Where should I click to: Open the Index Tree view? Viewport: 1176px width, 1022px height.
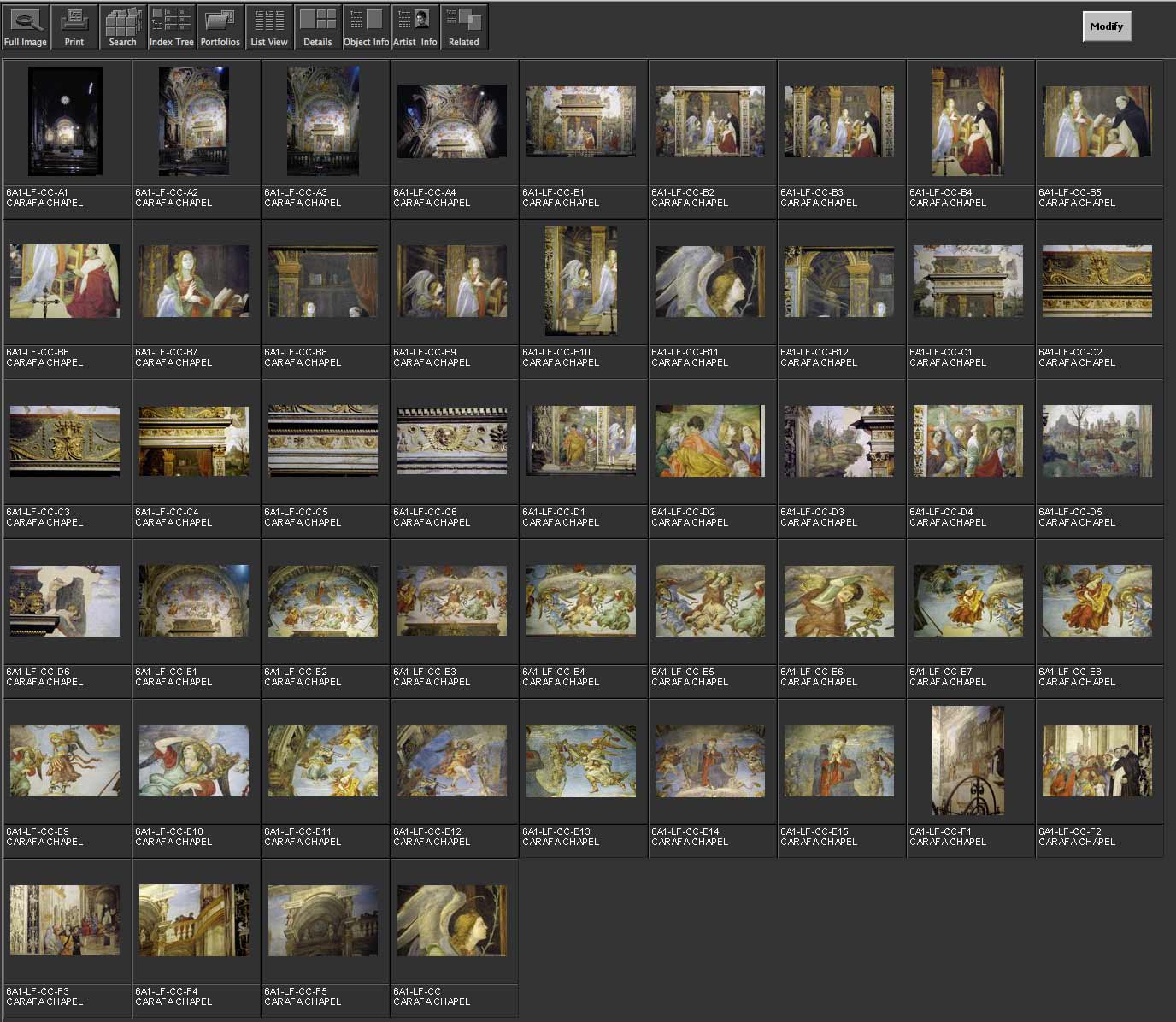tap(171, 27)
